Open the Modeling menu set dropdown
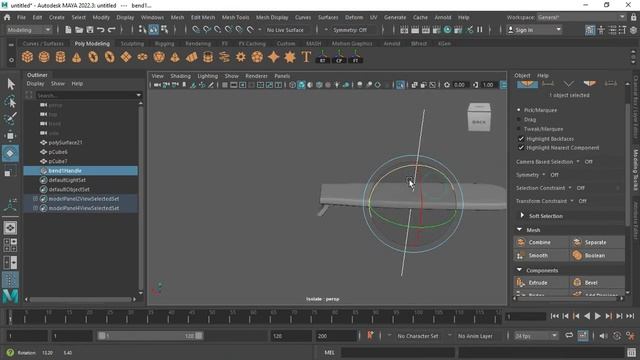This screenshot has width=640, height=360. tap(29, 30)
